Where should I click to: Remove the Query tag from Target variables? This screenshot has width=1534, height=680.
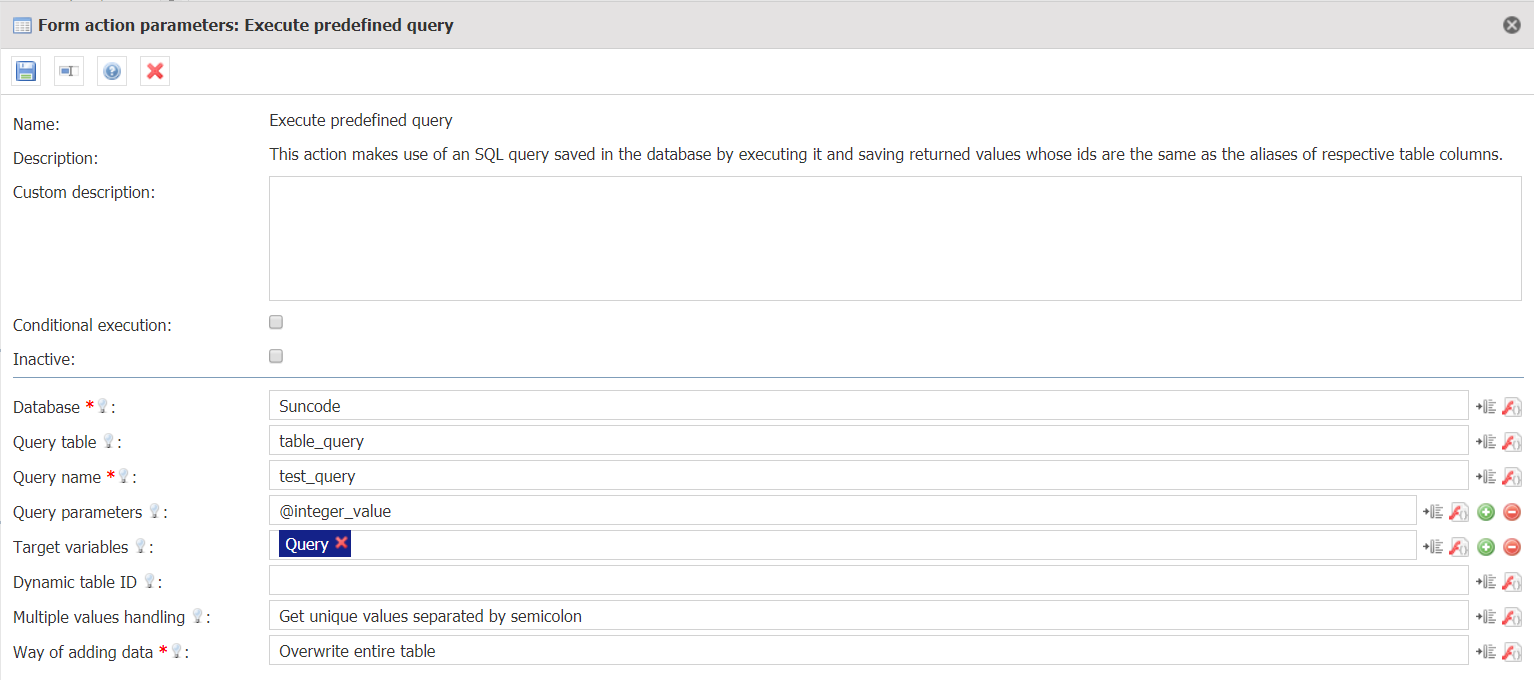tap(341, 543)
